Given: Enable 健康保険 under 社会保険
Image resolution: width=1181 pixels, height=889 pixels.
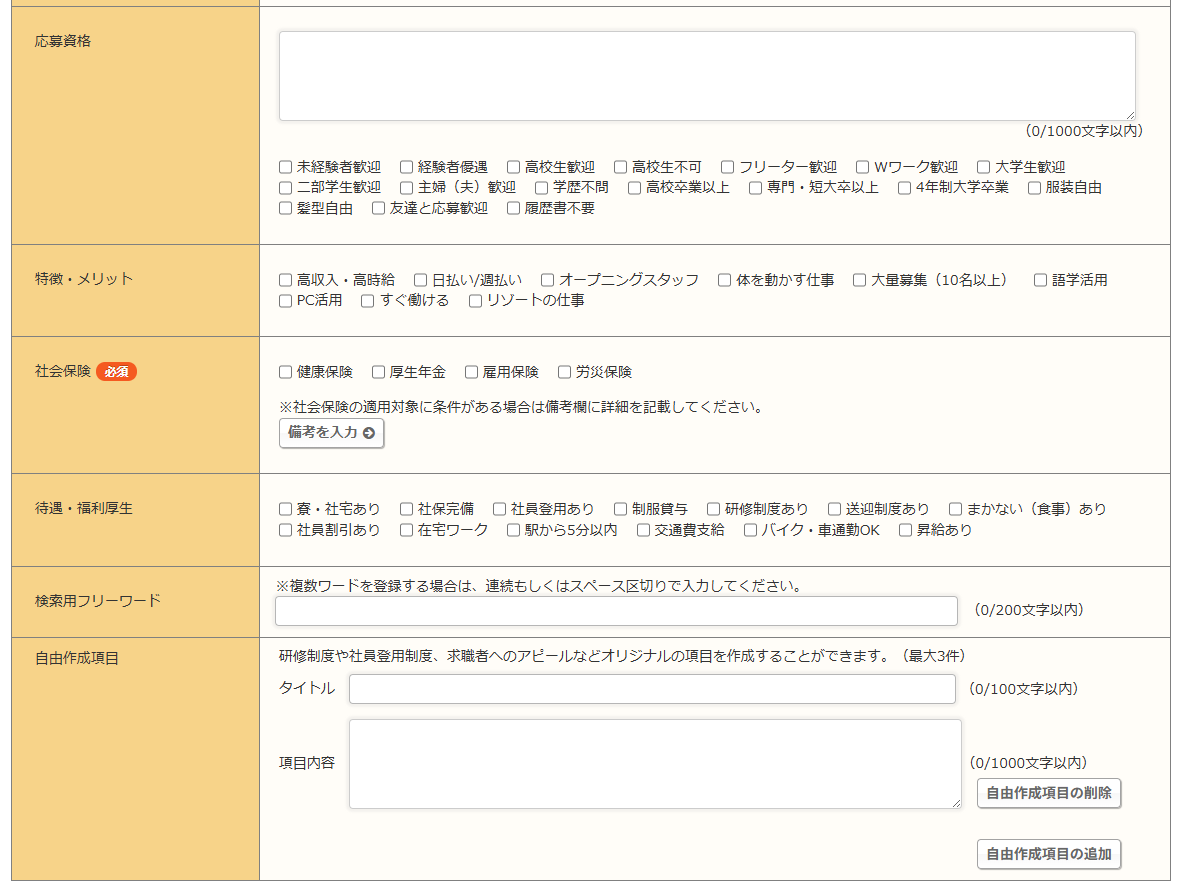Looking at the screenshot, I should (x=286, y=372).
